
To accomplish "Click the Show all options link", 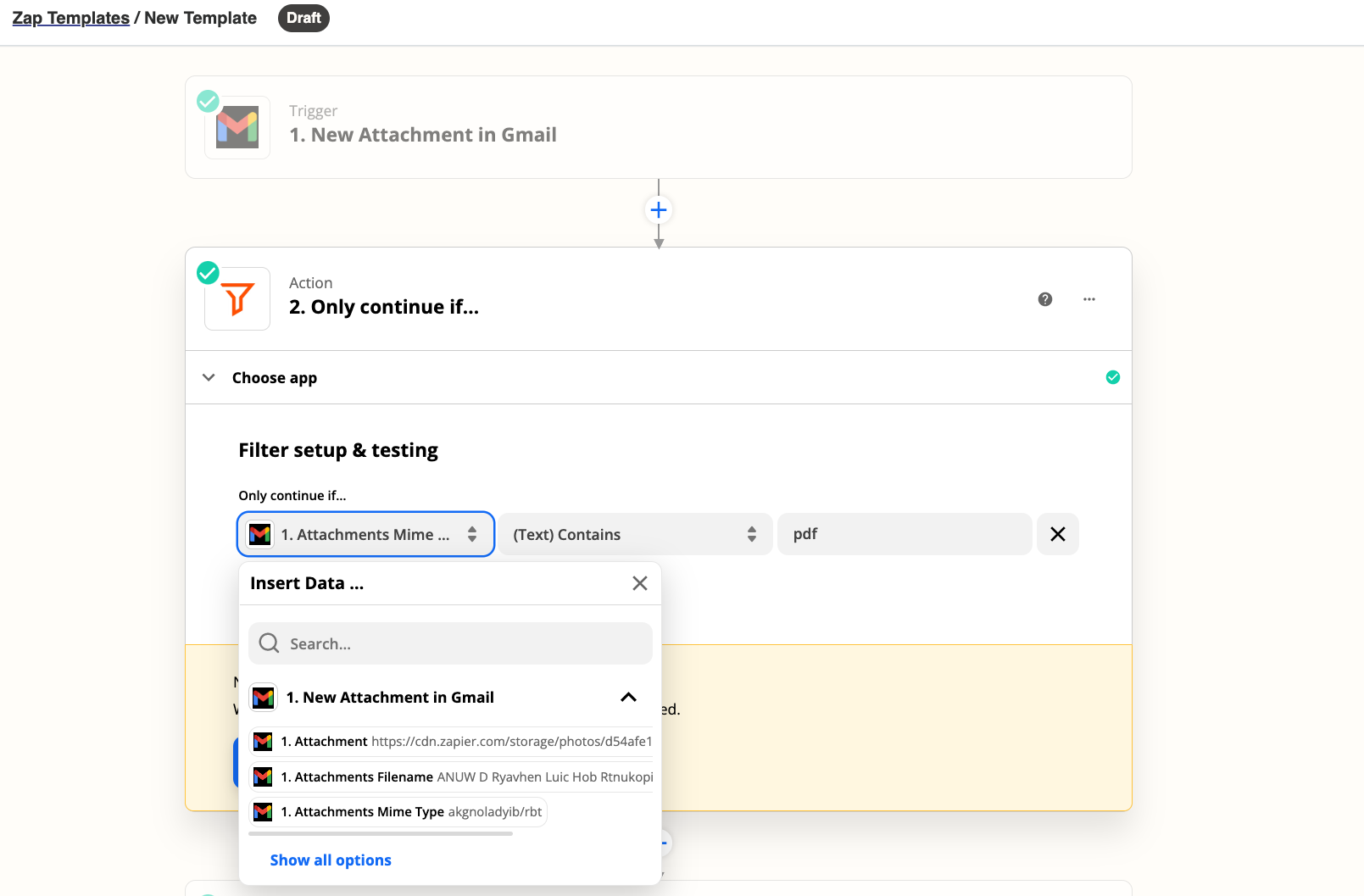I will click(331, 860).
